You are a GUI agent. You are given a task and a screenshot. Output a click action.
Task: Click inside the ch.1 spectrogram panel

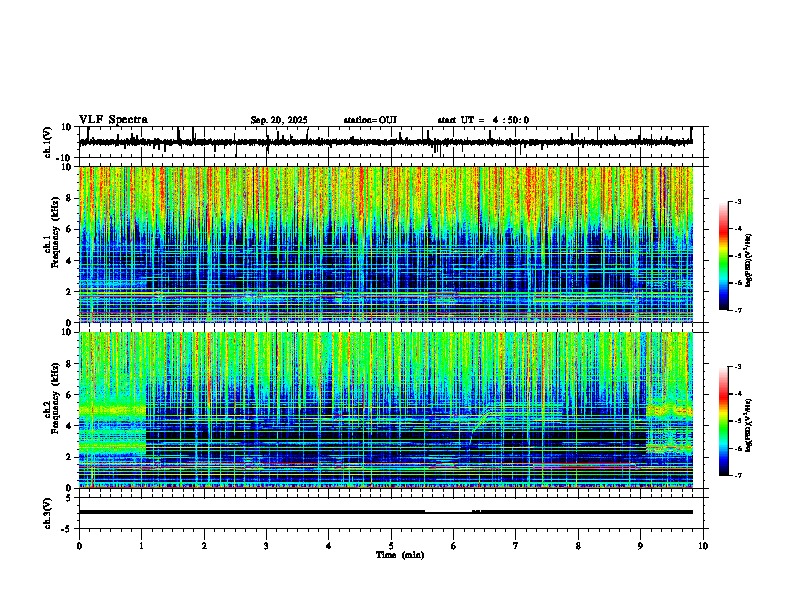click(385, 244)
